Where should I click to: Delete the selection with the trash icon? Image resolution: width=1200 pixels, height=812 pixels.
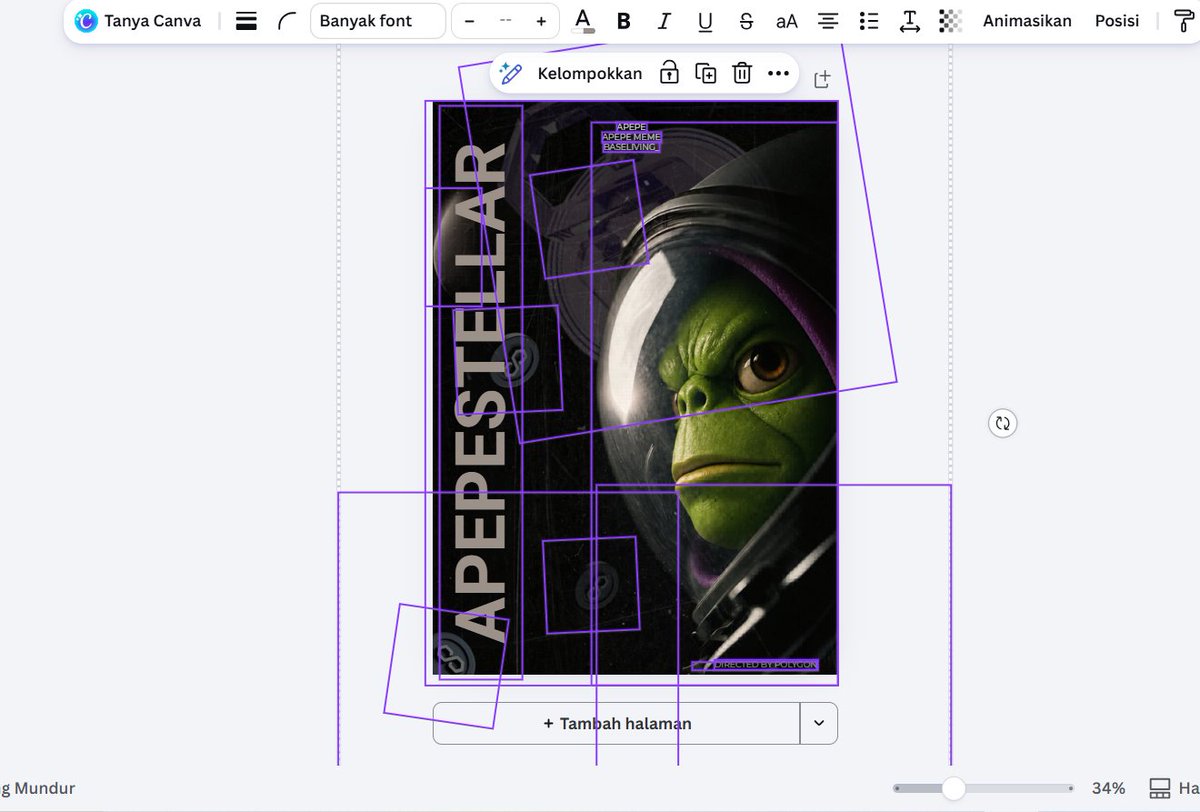point(742,73)
